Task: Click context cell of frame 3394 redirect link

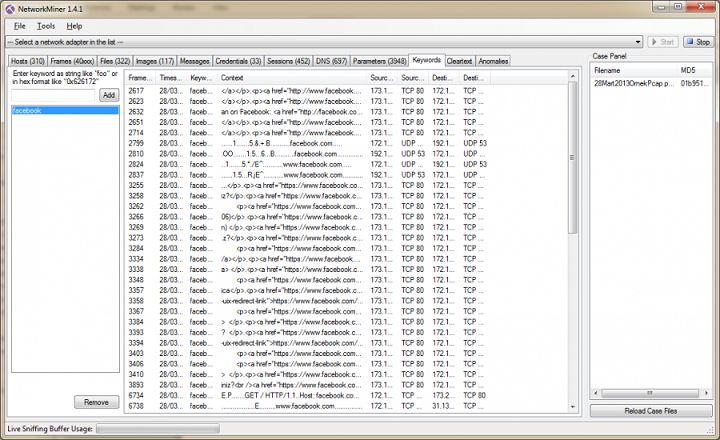Action: [x=292, y=343]
